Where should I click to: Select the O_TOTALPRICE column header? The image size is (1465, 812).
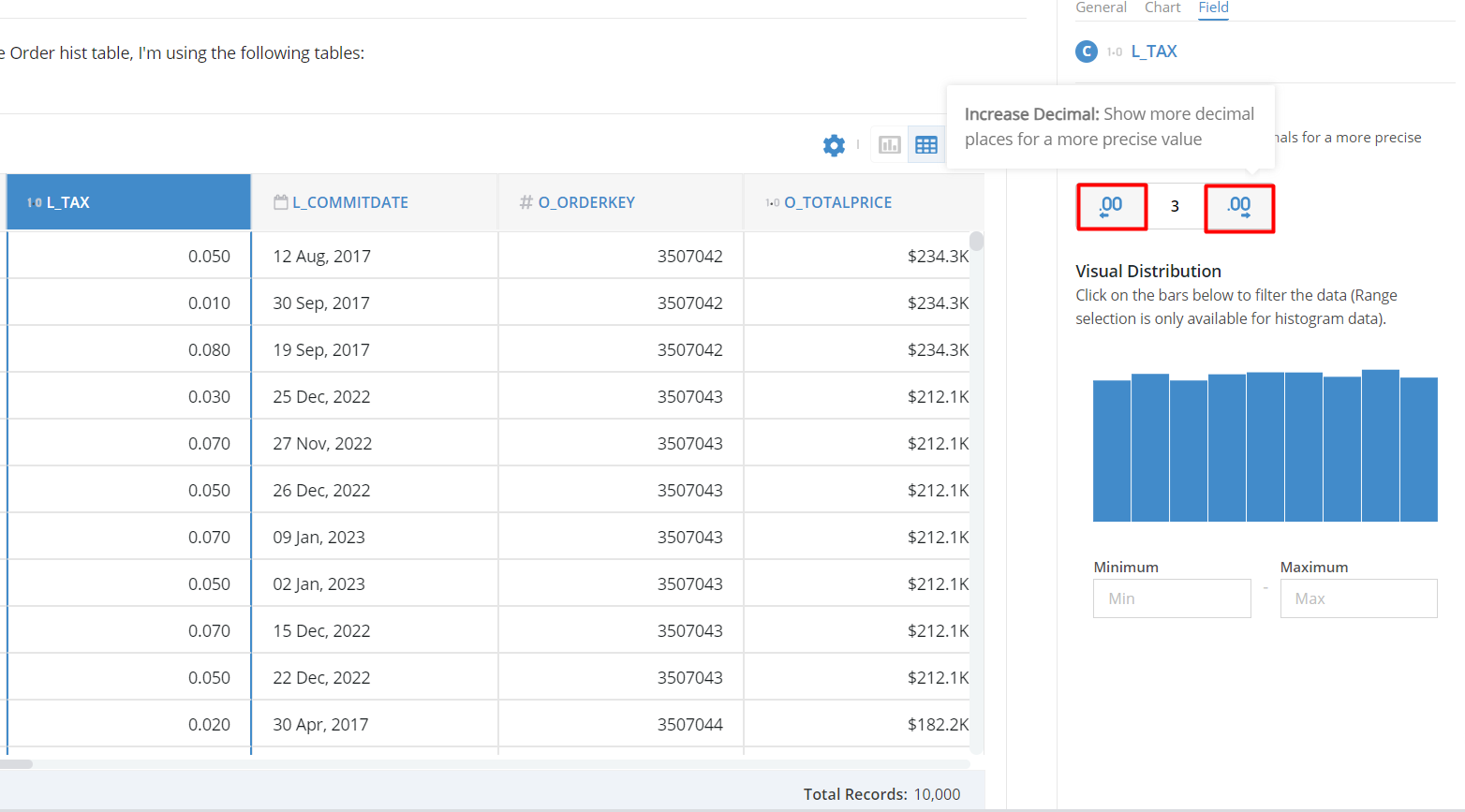(x=864, y=202)
